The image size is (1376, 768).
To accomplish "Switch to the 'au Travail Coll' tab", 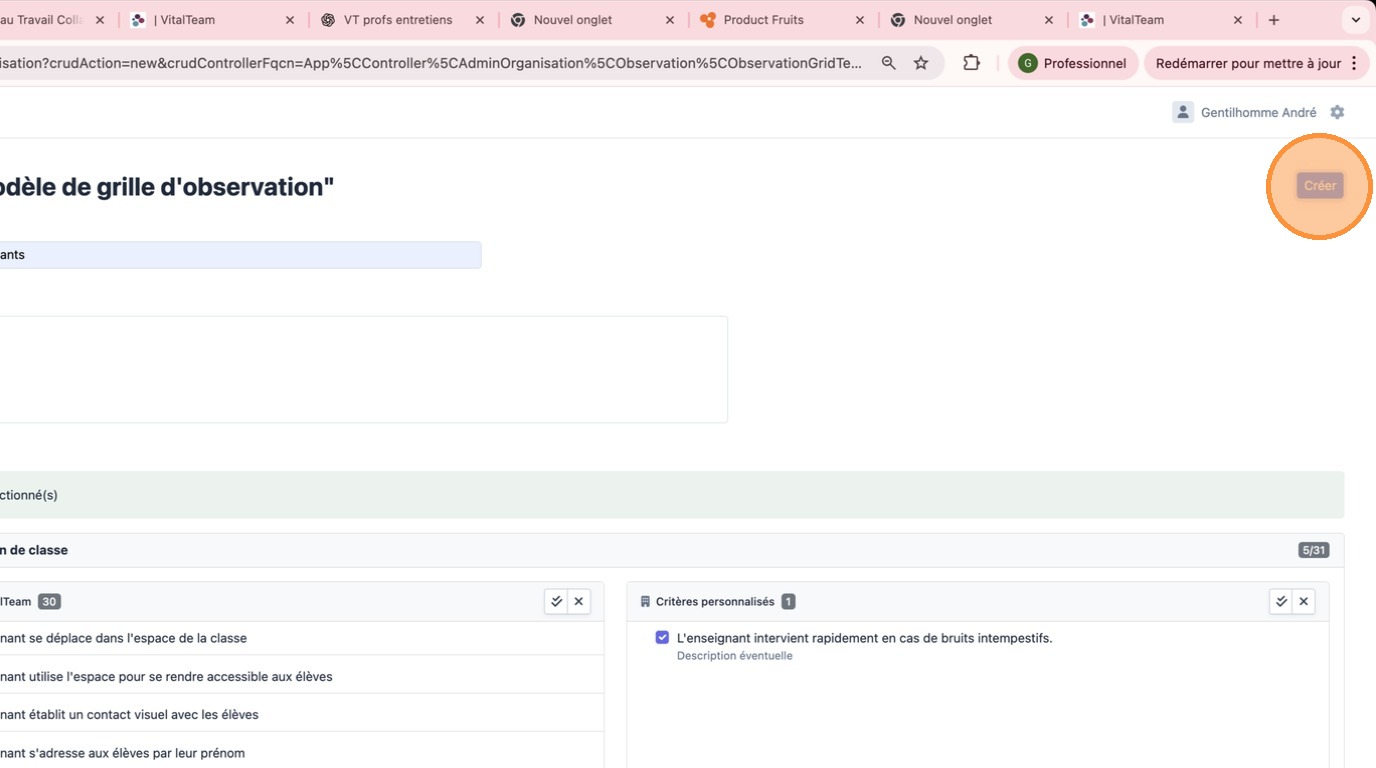I will pos(42,20).
